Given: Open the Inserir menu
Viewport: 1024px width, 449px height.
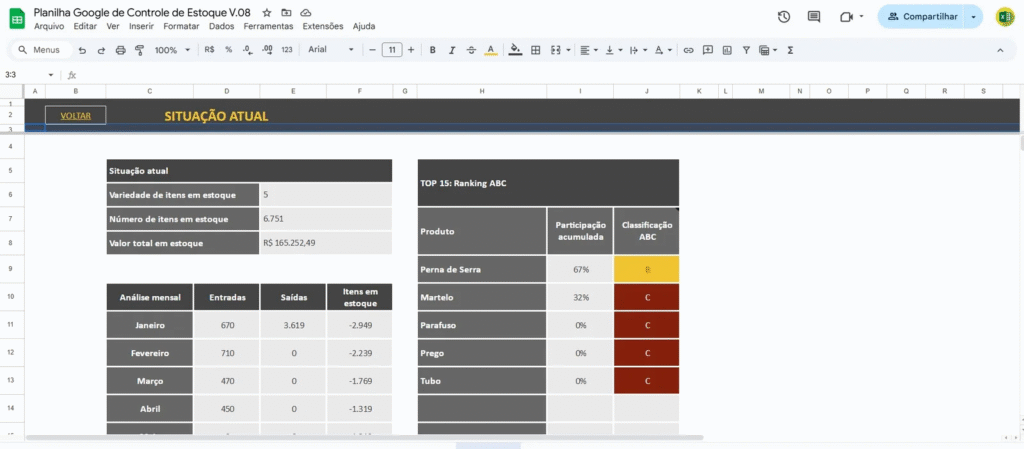Looking at the screenshot, I should (141, 26).
